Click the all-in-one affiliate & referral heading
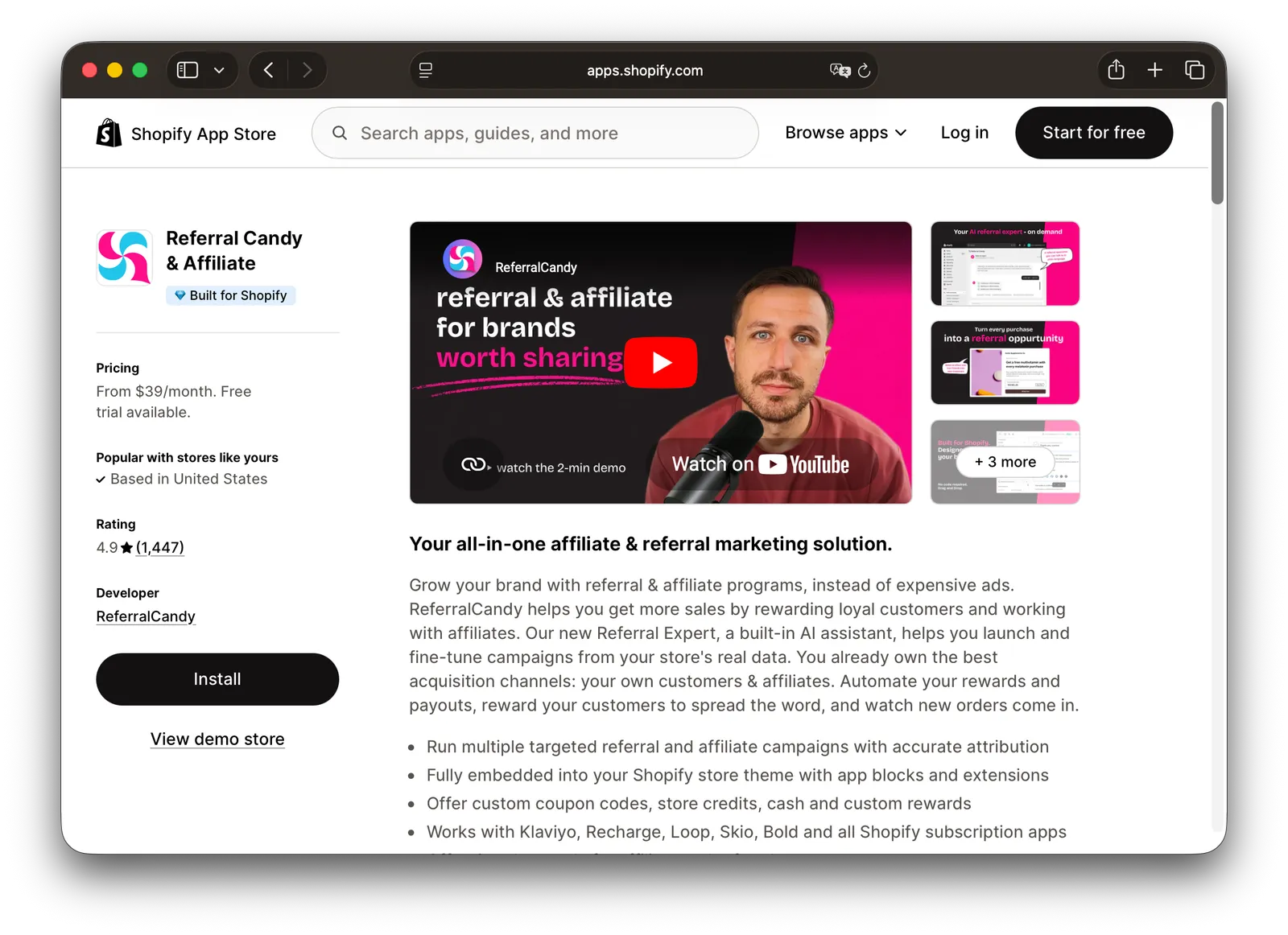The height and width of the screenshot is (935, 1288). click(650, 544)
